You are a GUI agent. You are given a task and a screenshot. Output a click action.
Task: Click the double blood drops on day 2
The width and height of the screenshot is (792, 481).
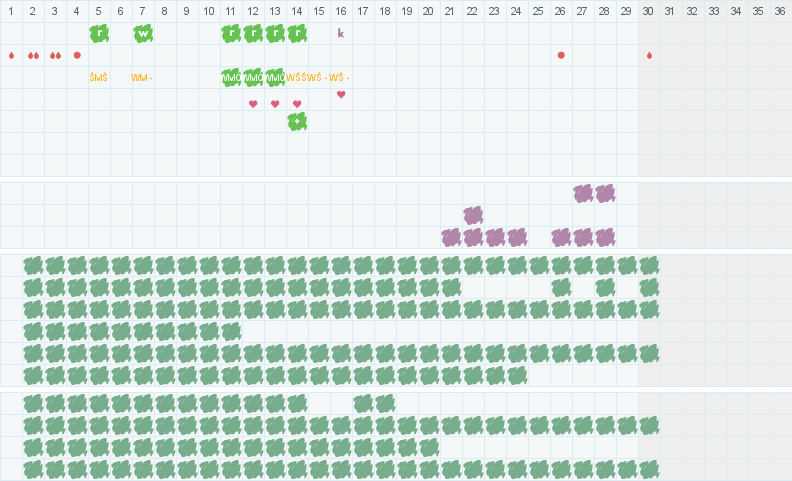(x=33, y=55)
